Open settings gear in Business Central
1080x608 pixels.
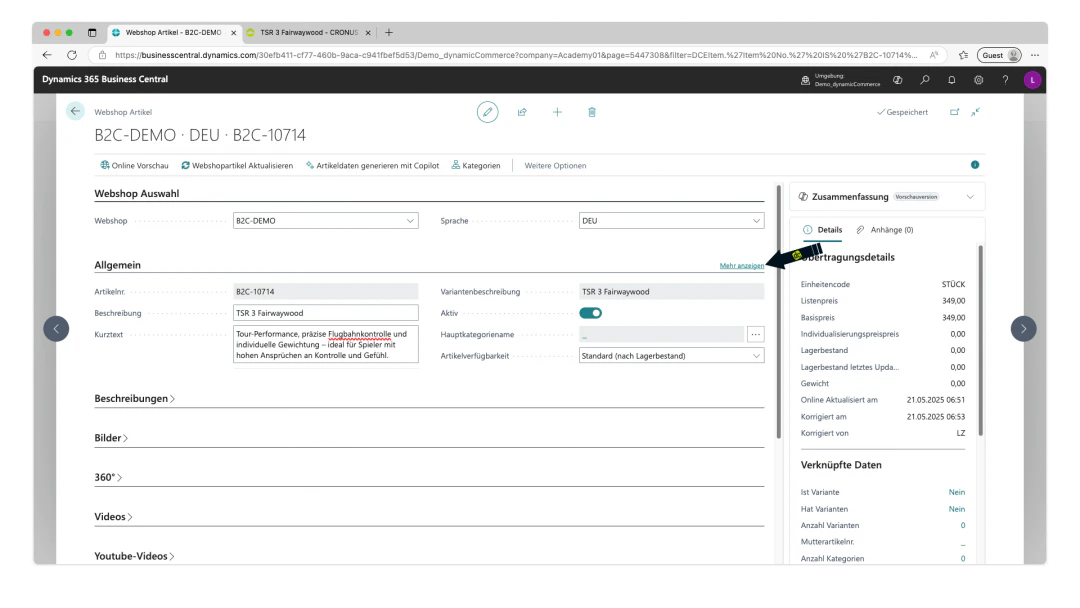[x=978, y=80]
